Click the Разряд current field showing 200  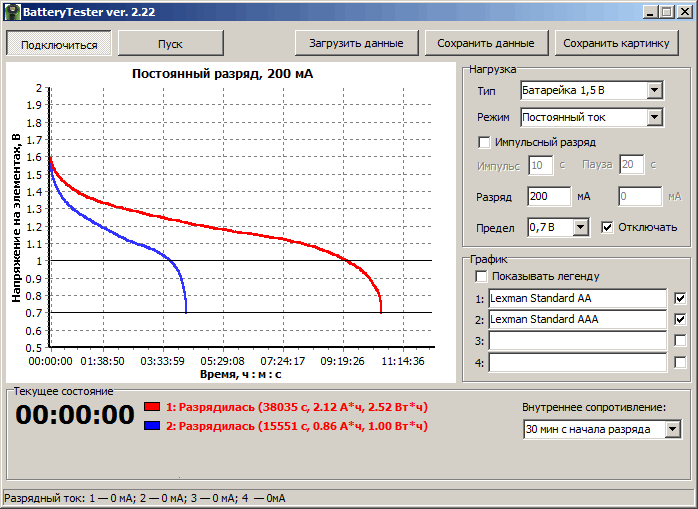[549, 196]
